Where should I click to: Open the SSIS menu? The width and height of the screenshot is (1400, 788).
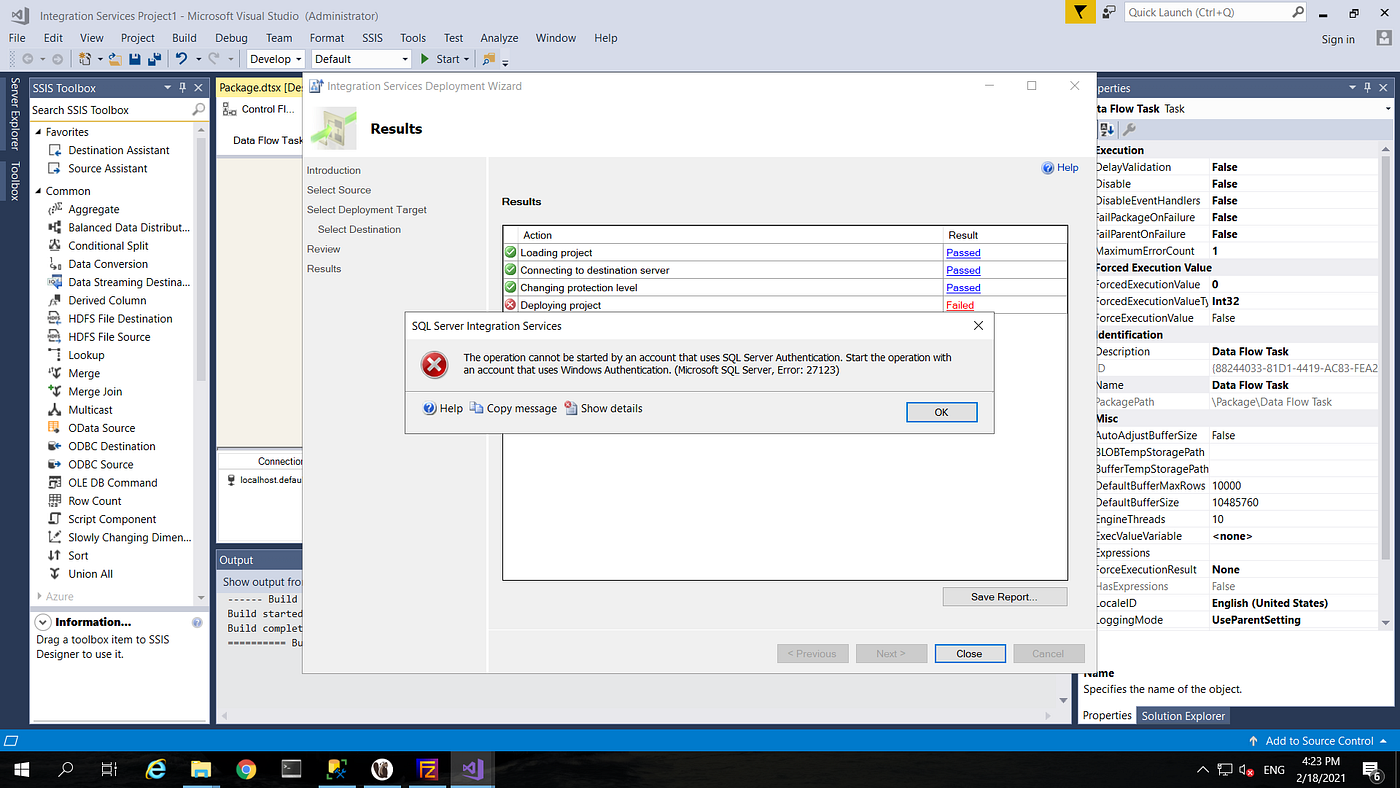point(372,38)
